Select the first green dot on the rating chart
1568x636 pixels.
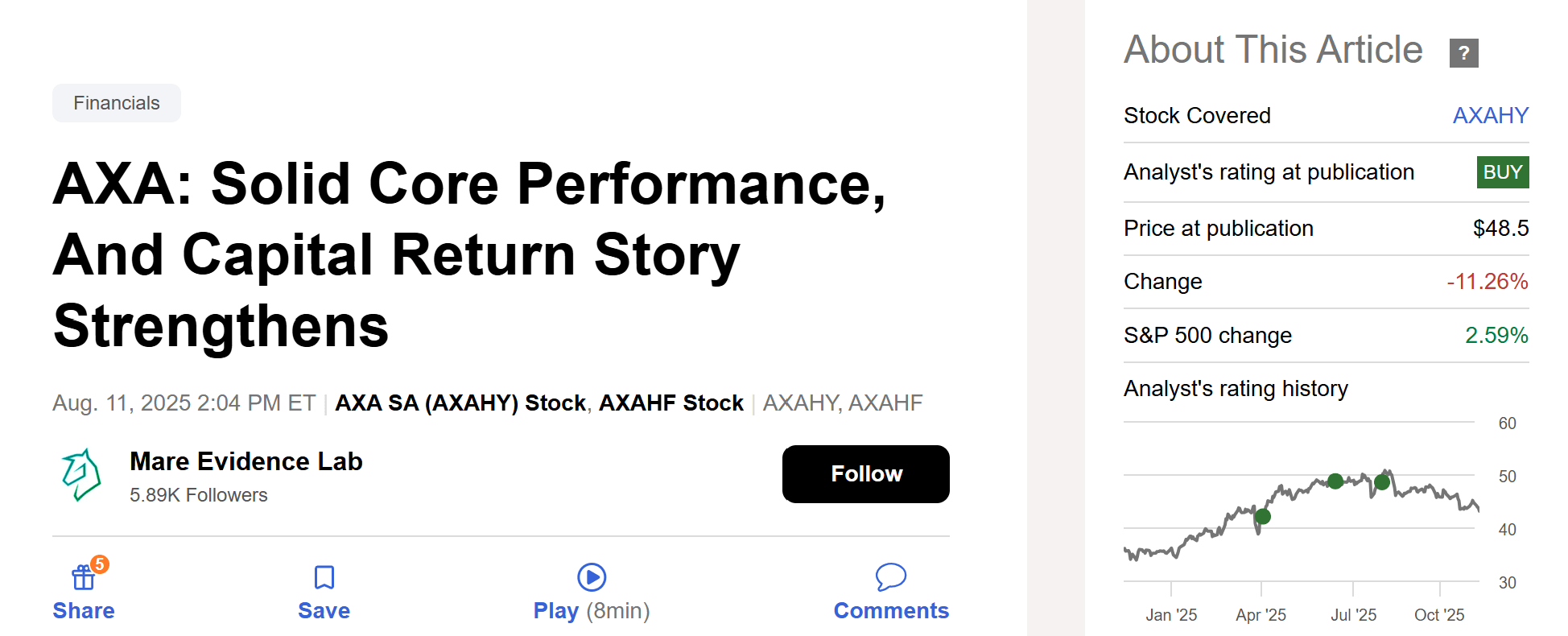pyautogui.click(x=1263, y=517)
